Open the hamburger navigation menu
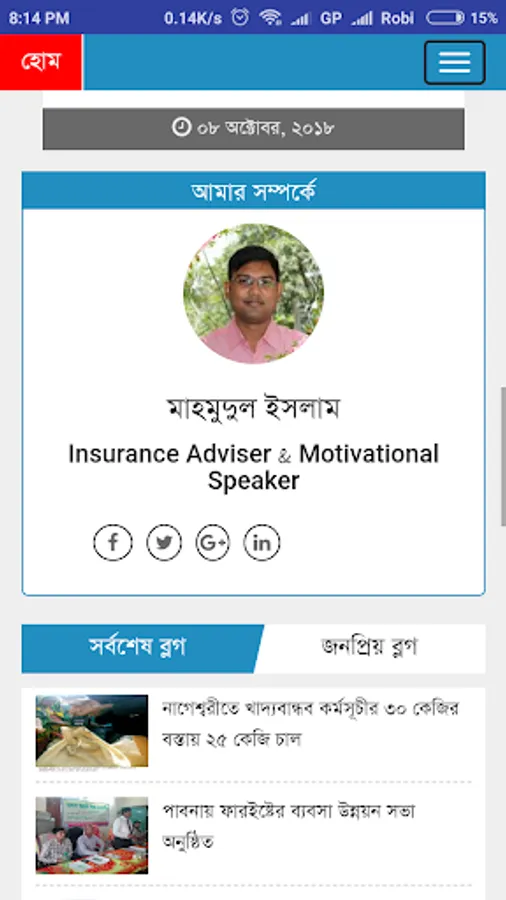506x900 pixels. tap(454, 62)
